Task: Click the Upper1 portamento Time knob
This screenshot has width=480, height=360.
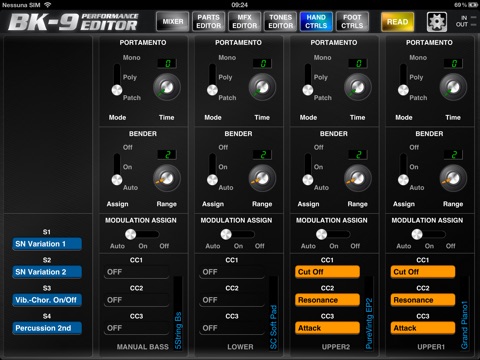Action: 453,87
